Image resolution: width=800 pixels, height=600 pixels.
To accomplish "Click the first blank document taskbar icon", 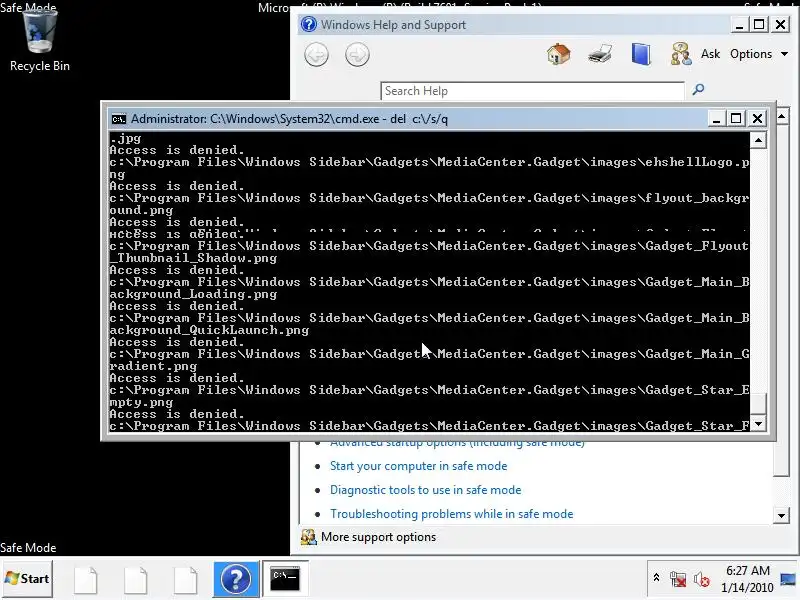I will (86, 580).
